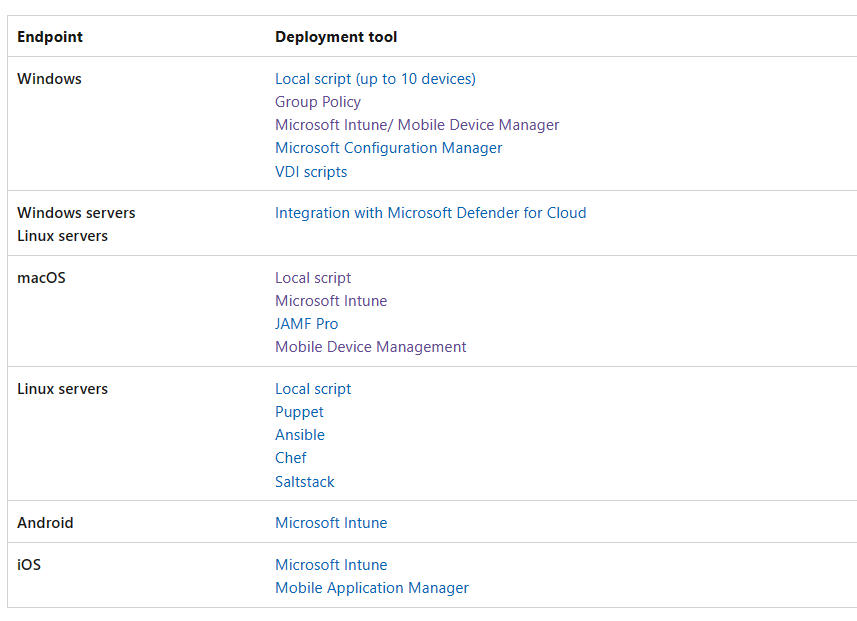
Task: Select the Microsoft Intune link for Android
Action: coord(331,522)
